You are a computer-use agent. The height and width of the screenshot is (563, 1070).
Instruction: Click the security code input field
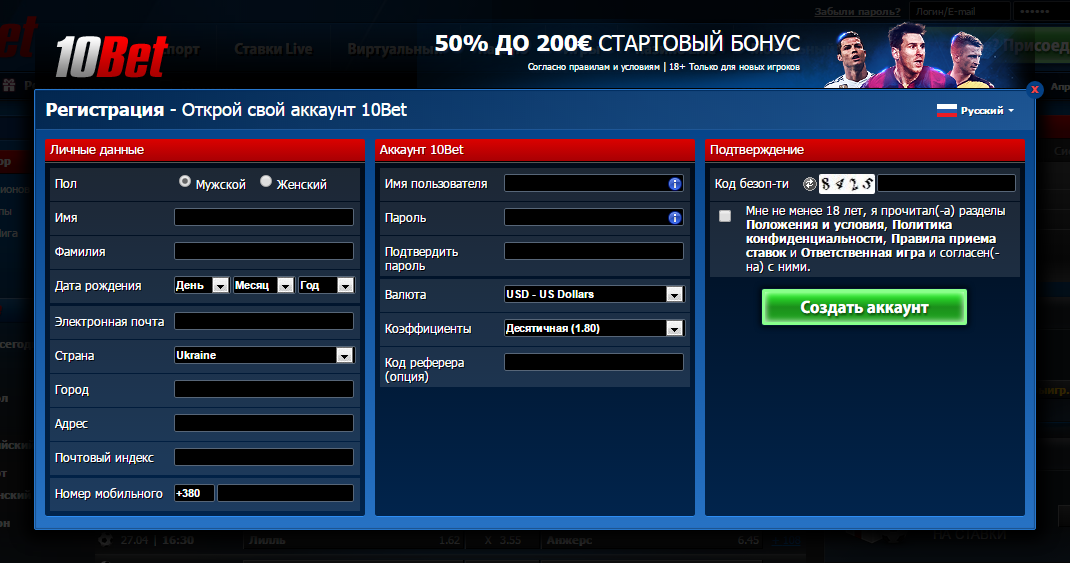pyautogui.click(x=946, y=183)
